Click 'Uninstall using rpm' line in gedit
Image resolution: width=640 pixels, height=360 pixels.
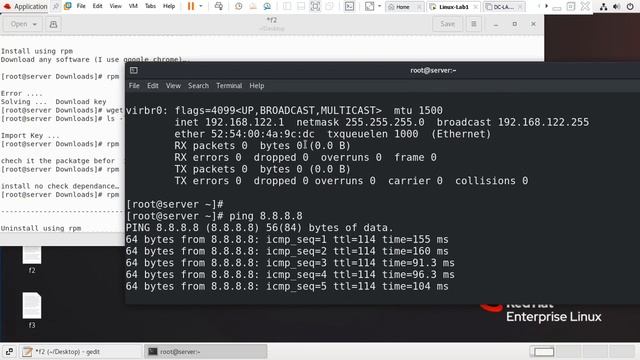point(41,228)
